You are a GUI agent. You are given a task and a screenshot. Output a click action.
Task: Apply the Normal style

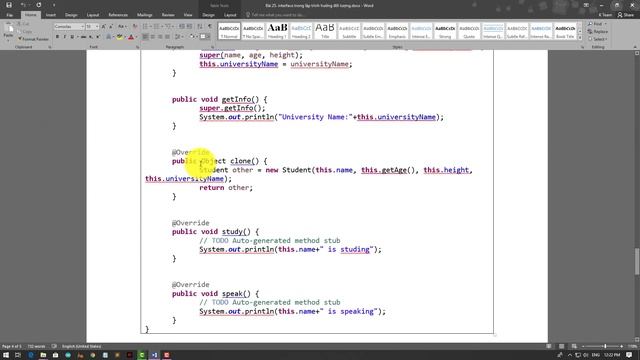[x=229, y=31]
